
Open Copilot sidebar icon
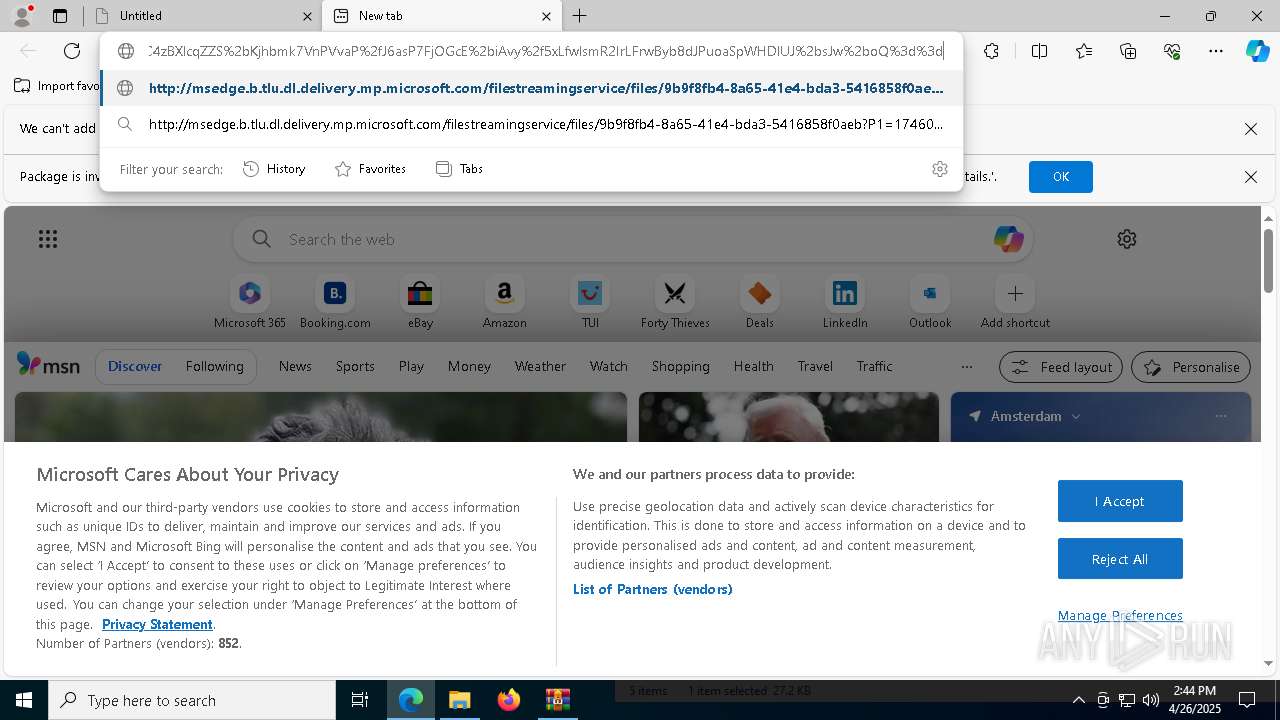pos(1257,51)
